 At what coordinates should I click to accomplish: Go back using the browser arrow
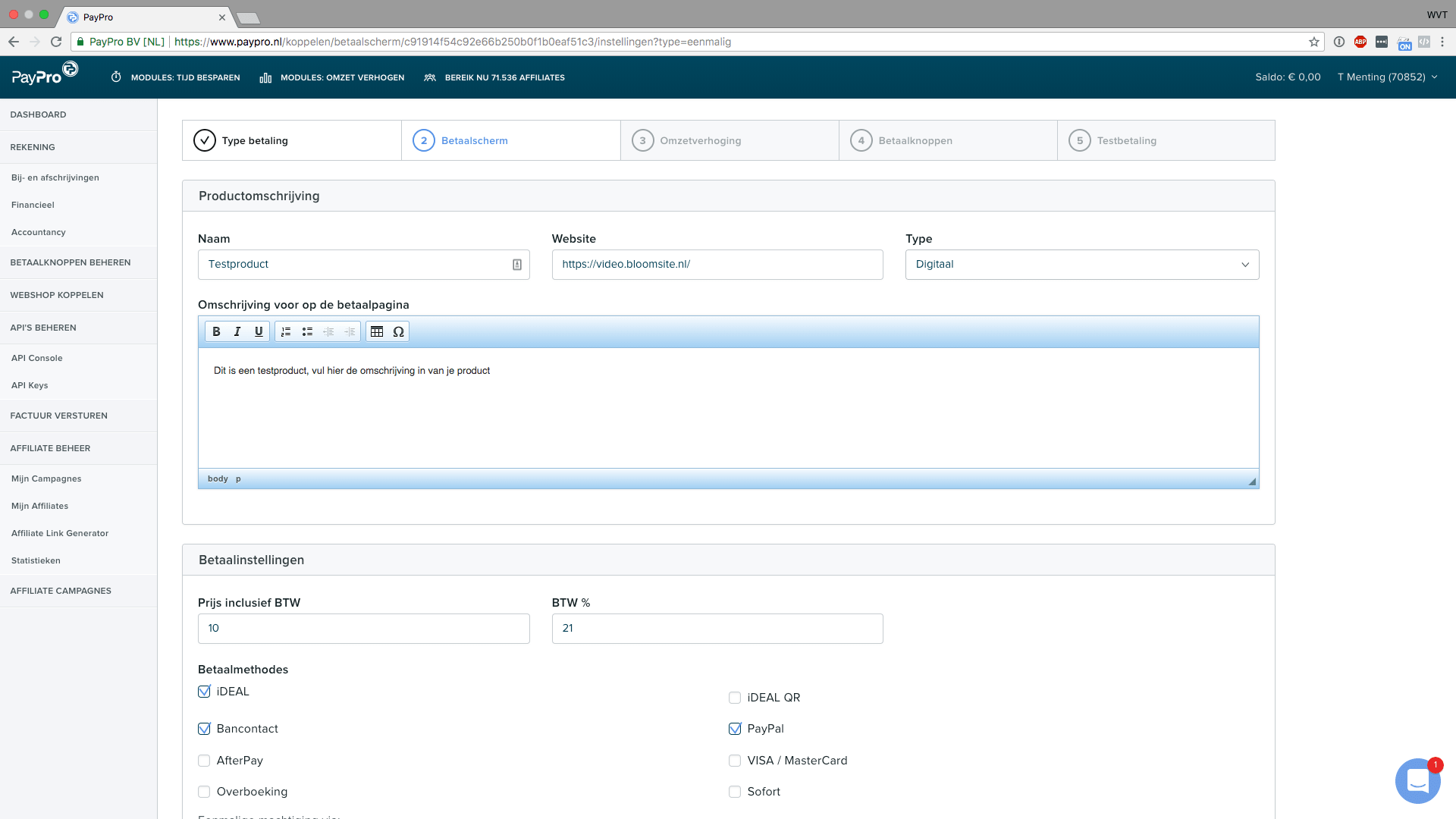tap(14, 42)
